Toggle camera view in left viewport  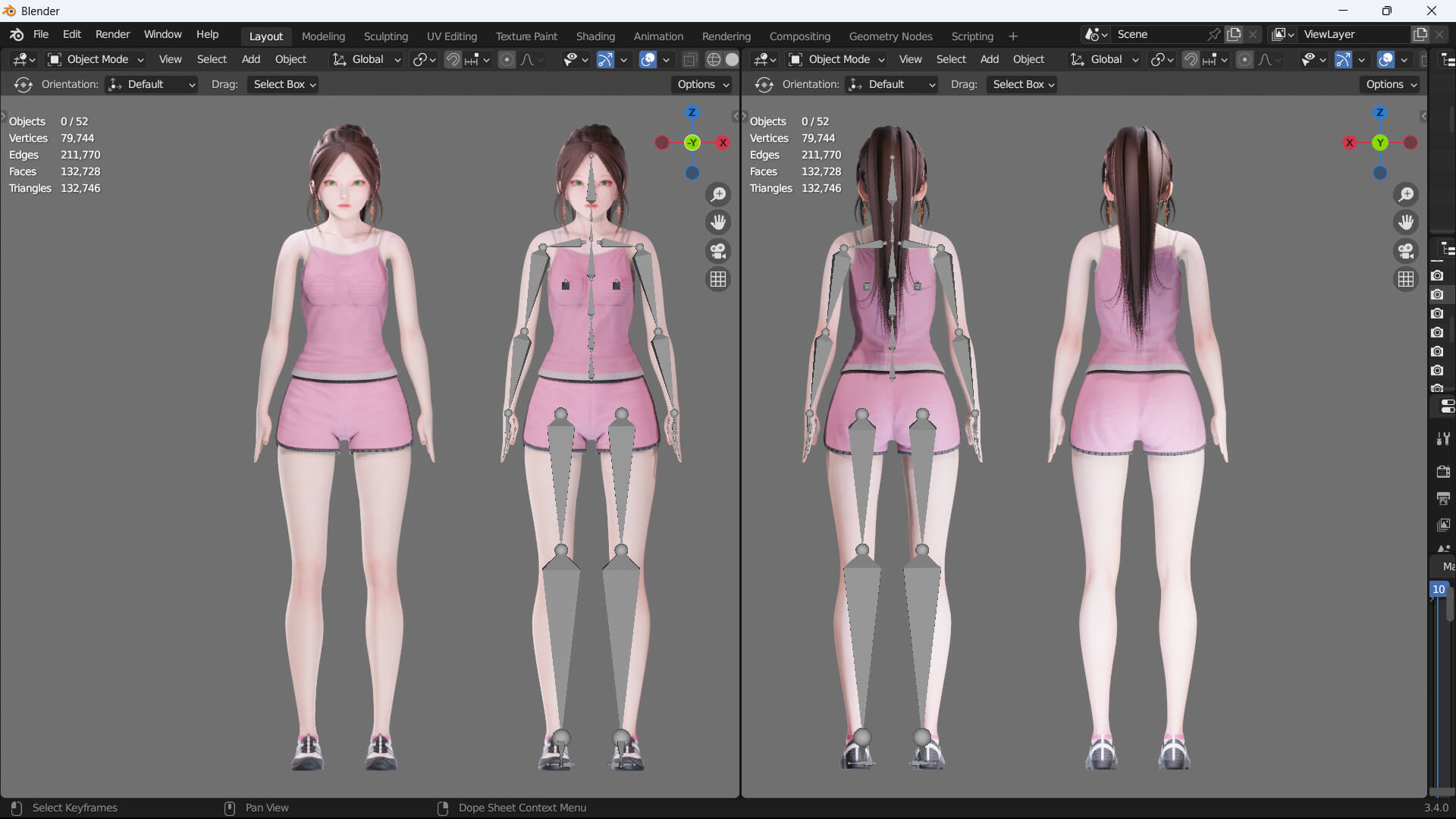tap(718, 251)
